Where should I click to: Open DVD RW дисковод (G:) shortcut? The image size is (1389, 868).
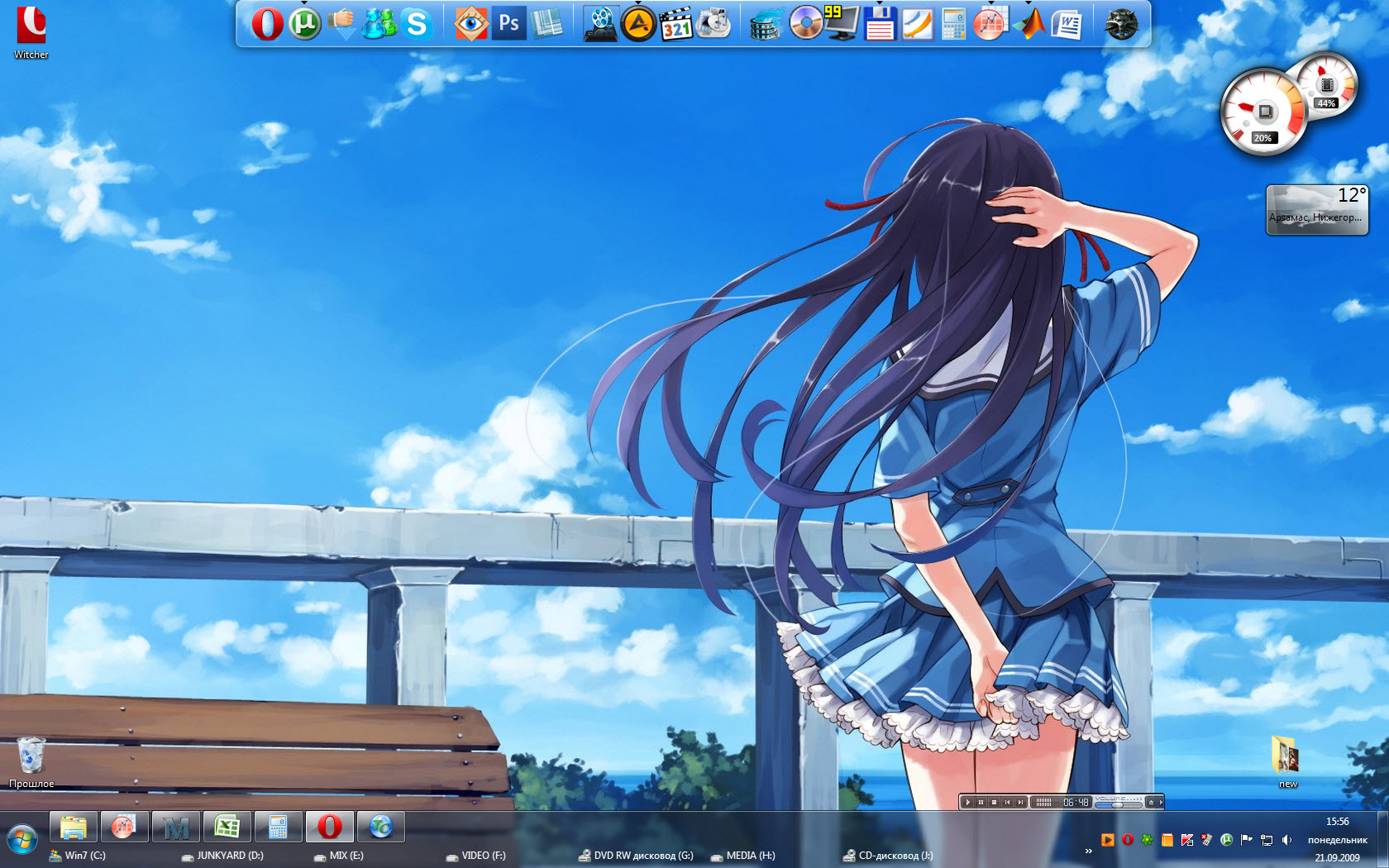click(x=636, y=856)
